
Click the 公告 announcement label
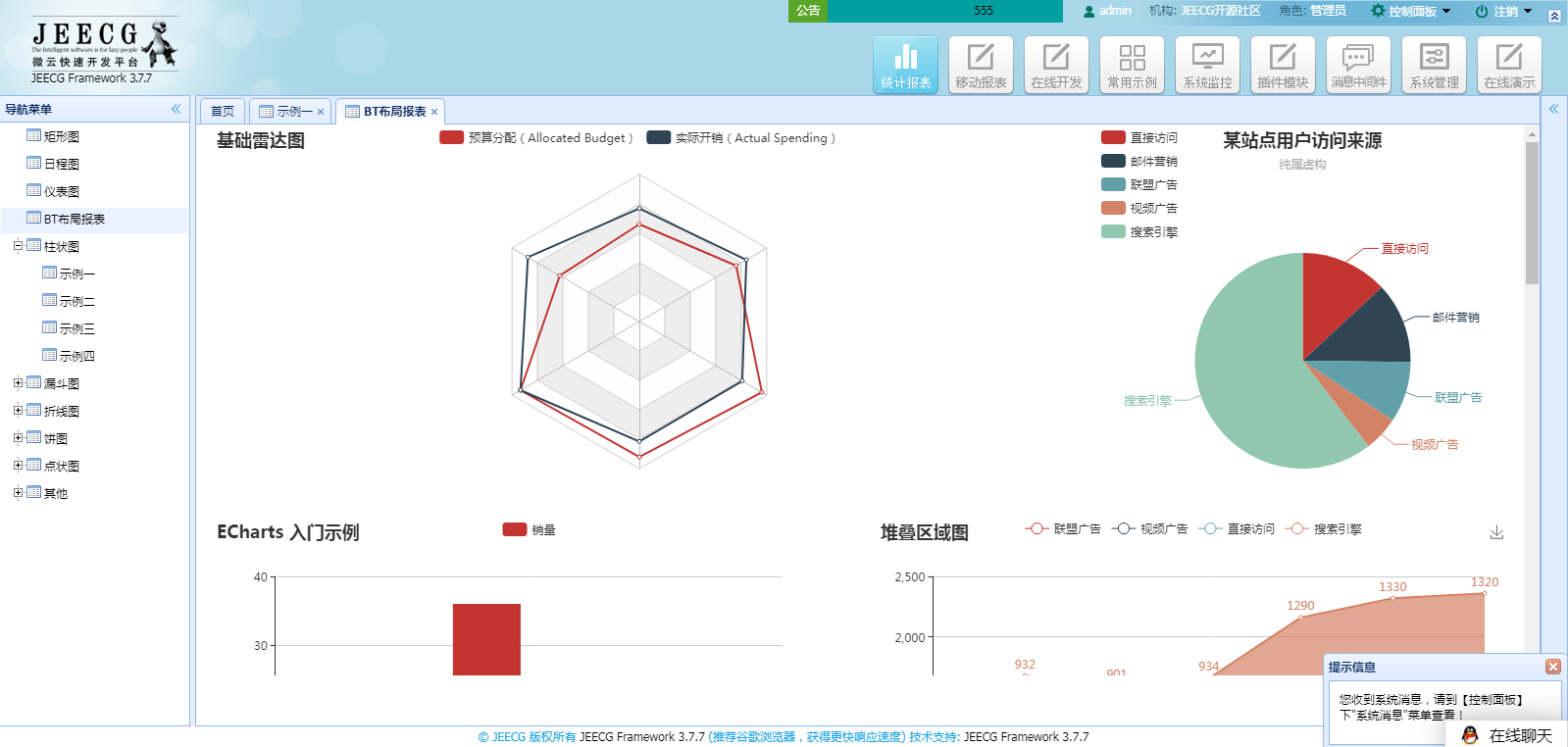808,11
